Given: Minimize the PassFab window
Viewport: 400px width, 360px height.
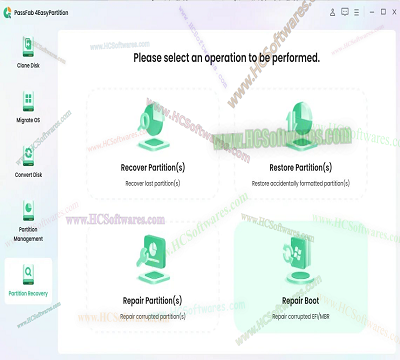Looking at the screenshot, I should pos(372,12).
